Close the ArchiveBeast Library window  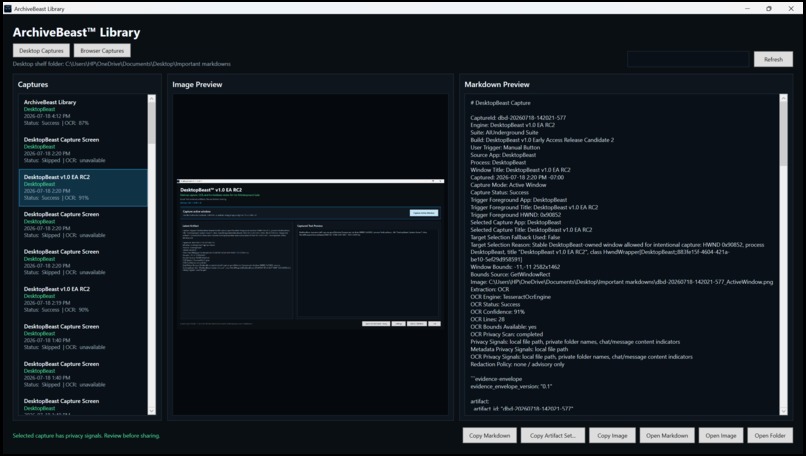[x=791, y=9]
